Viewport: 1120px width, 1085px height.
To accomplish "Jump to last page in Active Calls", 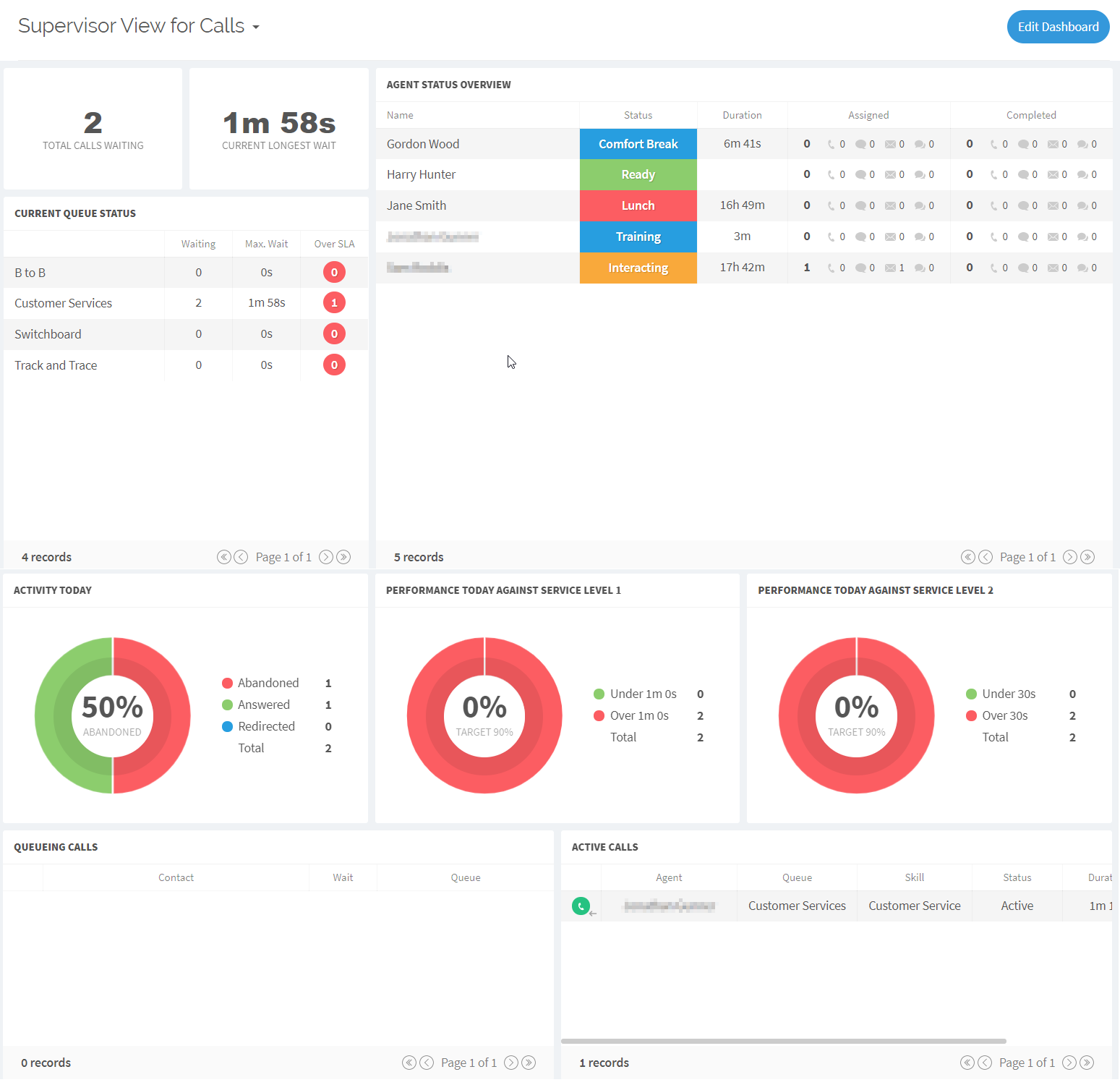I will pos(1087,1063).
